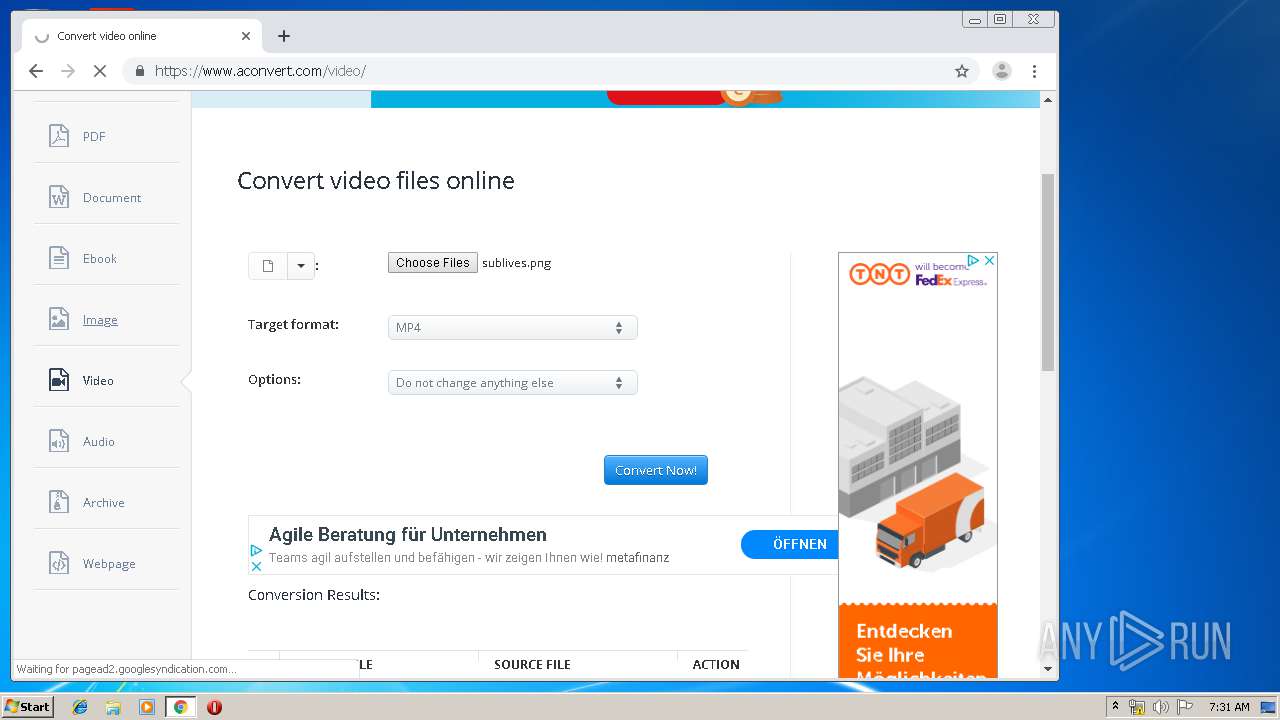The height and width of the screenshot is (720, 1280).
Task: Open the Chrome three-dot menu
Action: (x=1034, y=71)
